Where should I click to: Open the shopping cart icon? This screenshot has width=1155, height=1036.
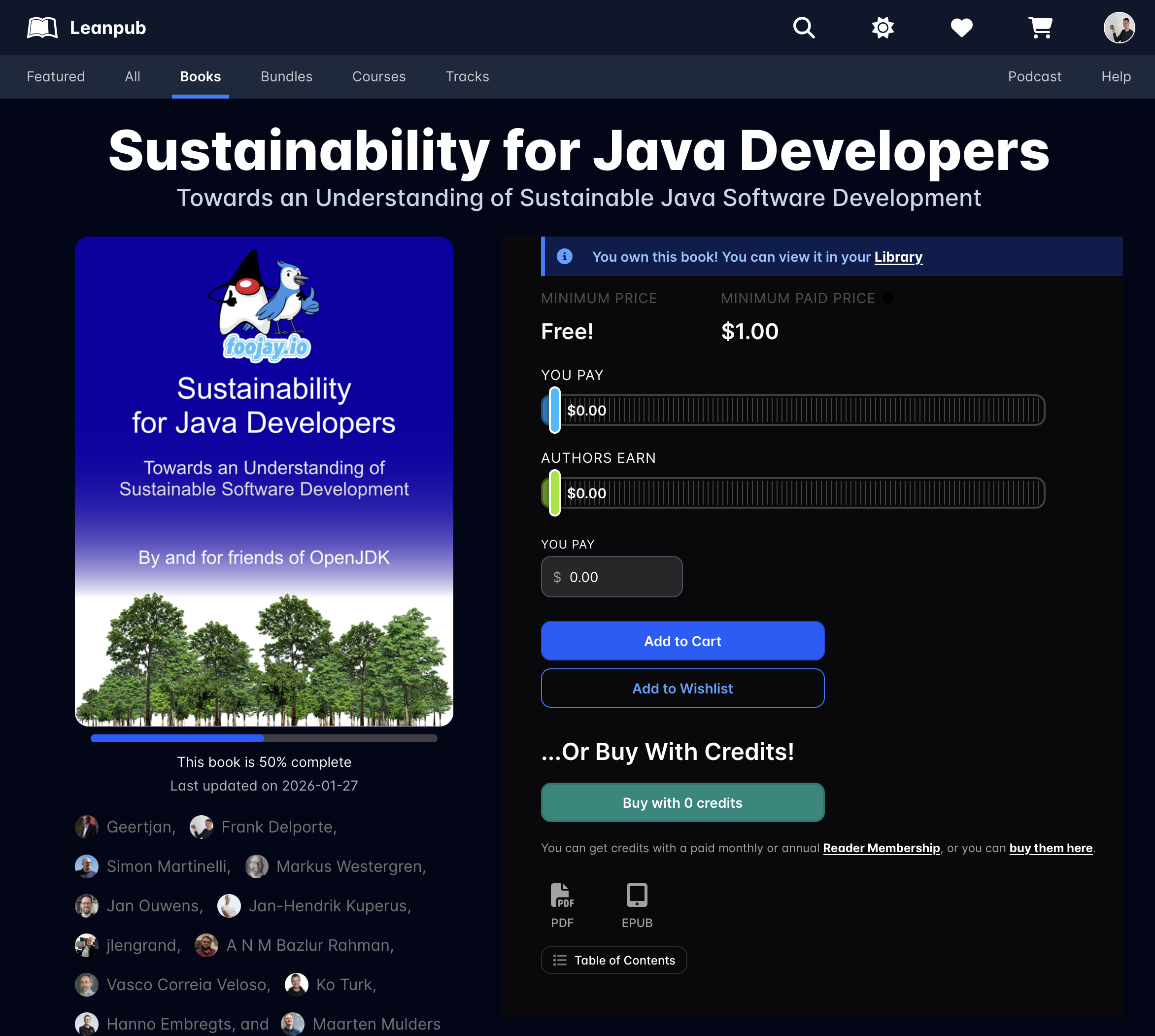[x=1041, y=27]
